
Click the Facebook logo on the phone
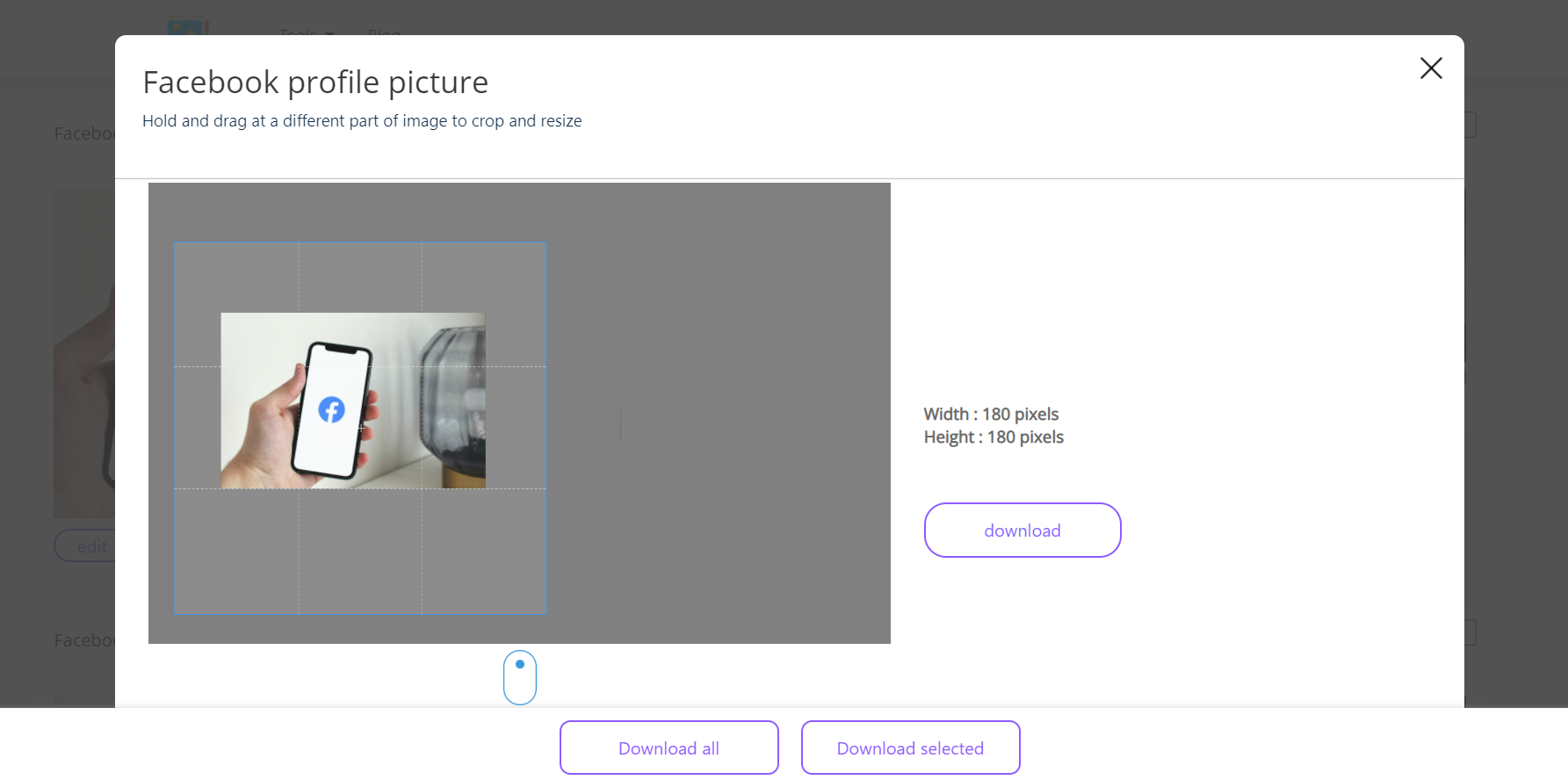tap(331, 409)
